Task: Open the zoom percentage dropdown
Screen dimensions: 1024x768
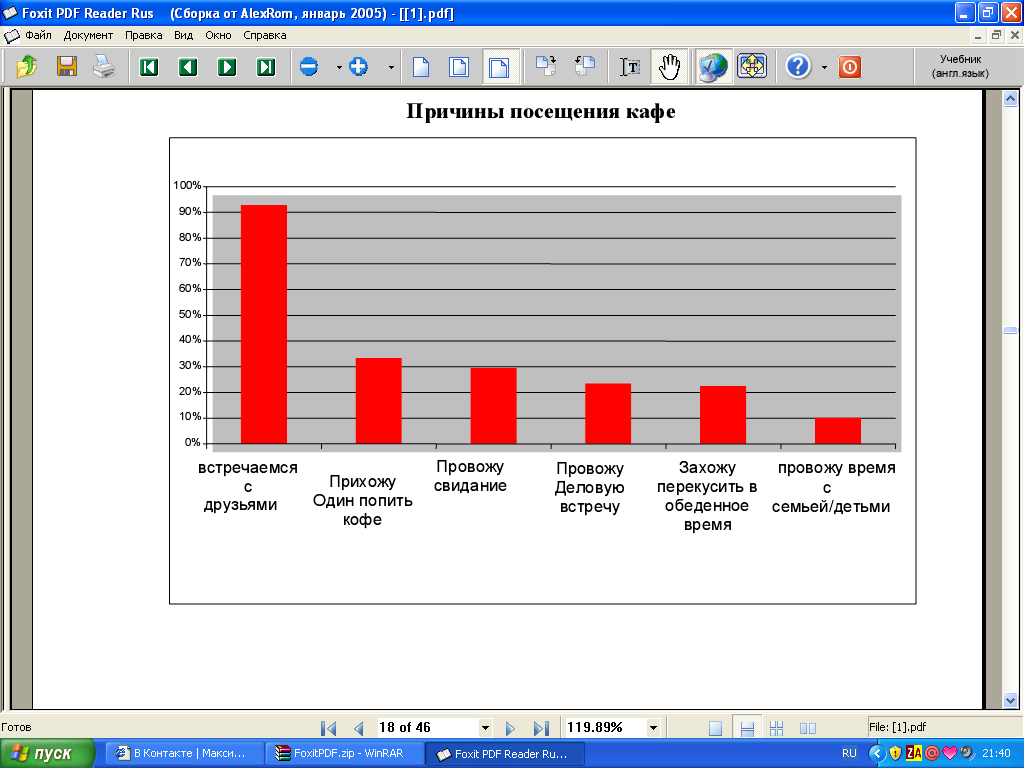Action: pos(653,728)
